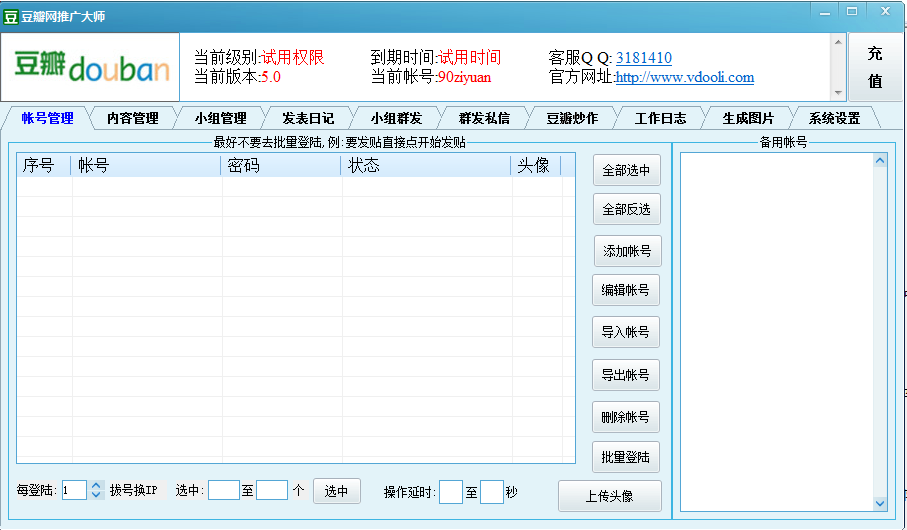This screenshot has width=907, height=530.
Task: Click the 上传头像 button
Action: pos(609,496)
